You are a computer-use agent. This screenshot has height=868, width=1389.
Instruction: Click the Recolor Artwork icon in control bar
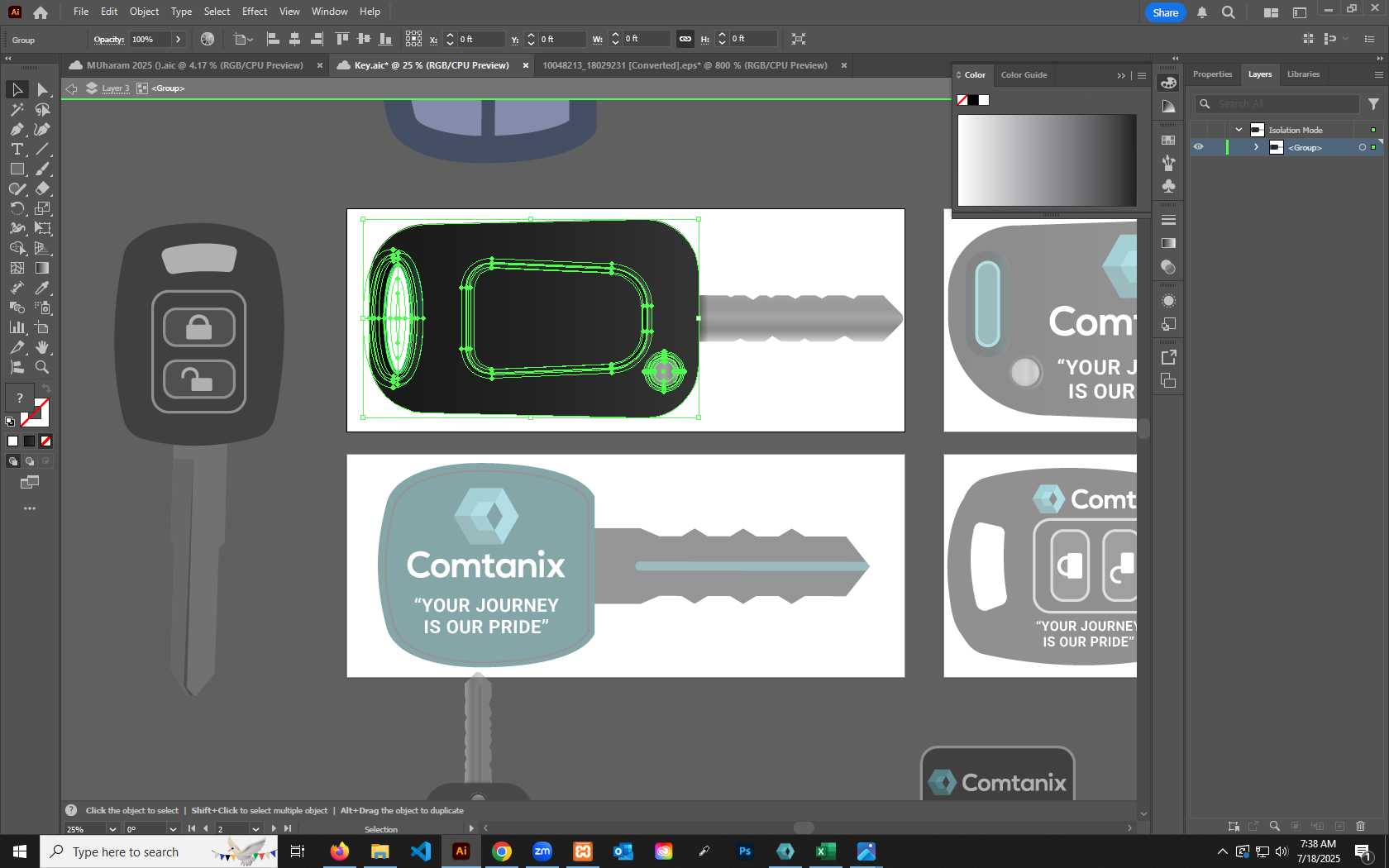tap(208, 39)
